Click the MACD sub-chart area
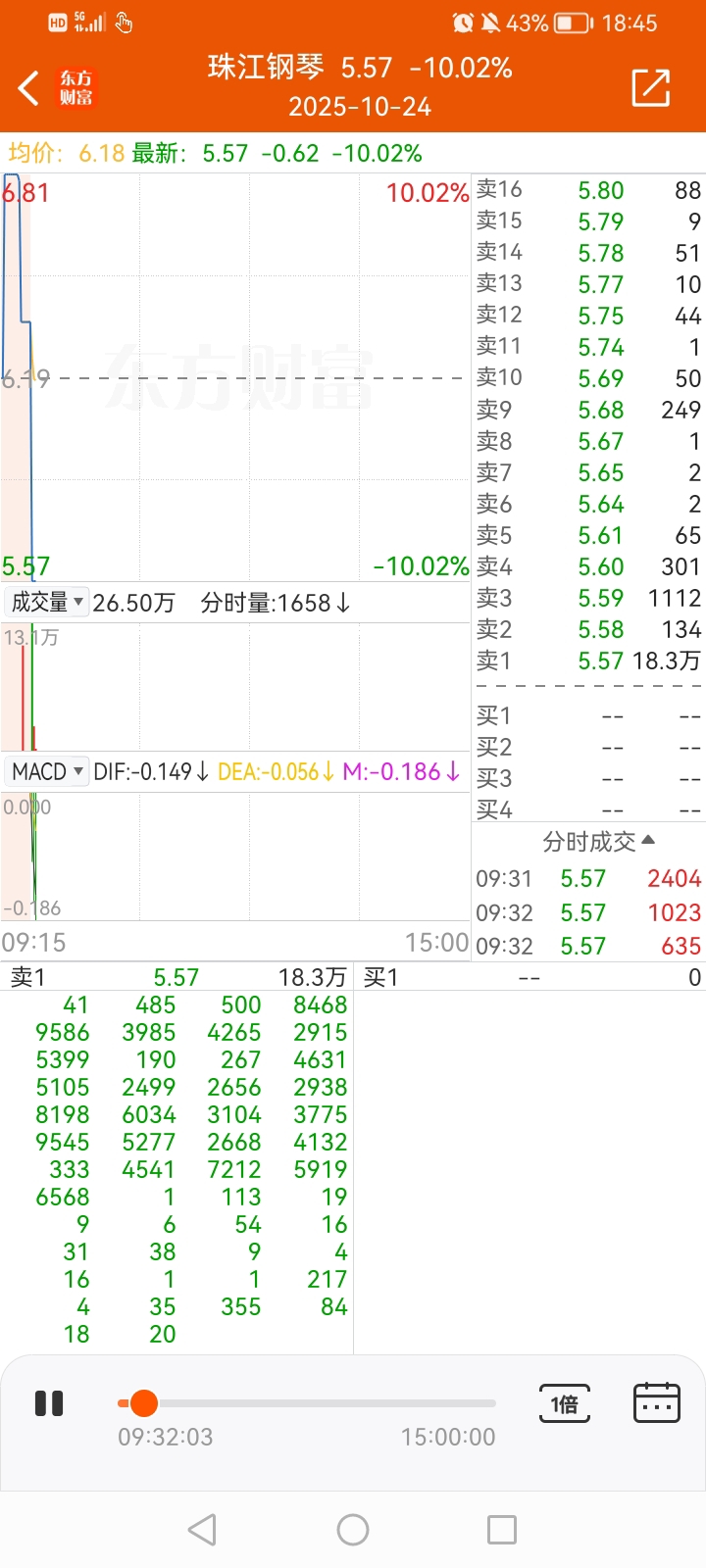This screenshot has height=1568, width=706. coord(235,856)
